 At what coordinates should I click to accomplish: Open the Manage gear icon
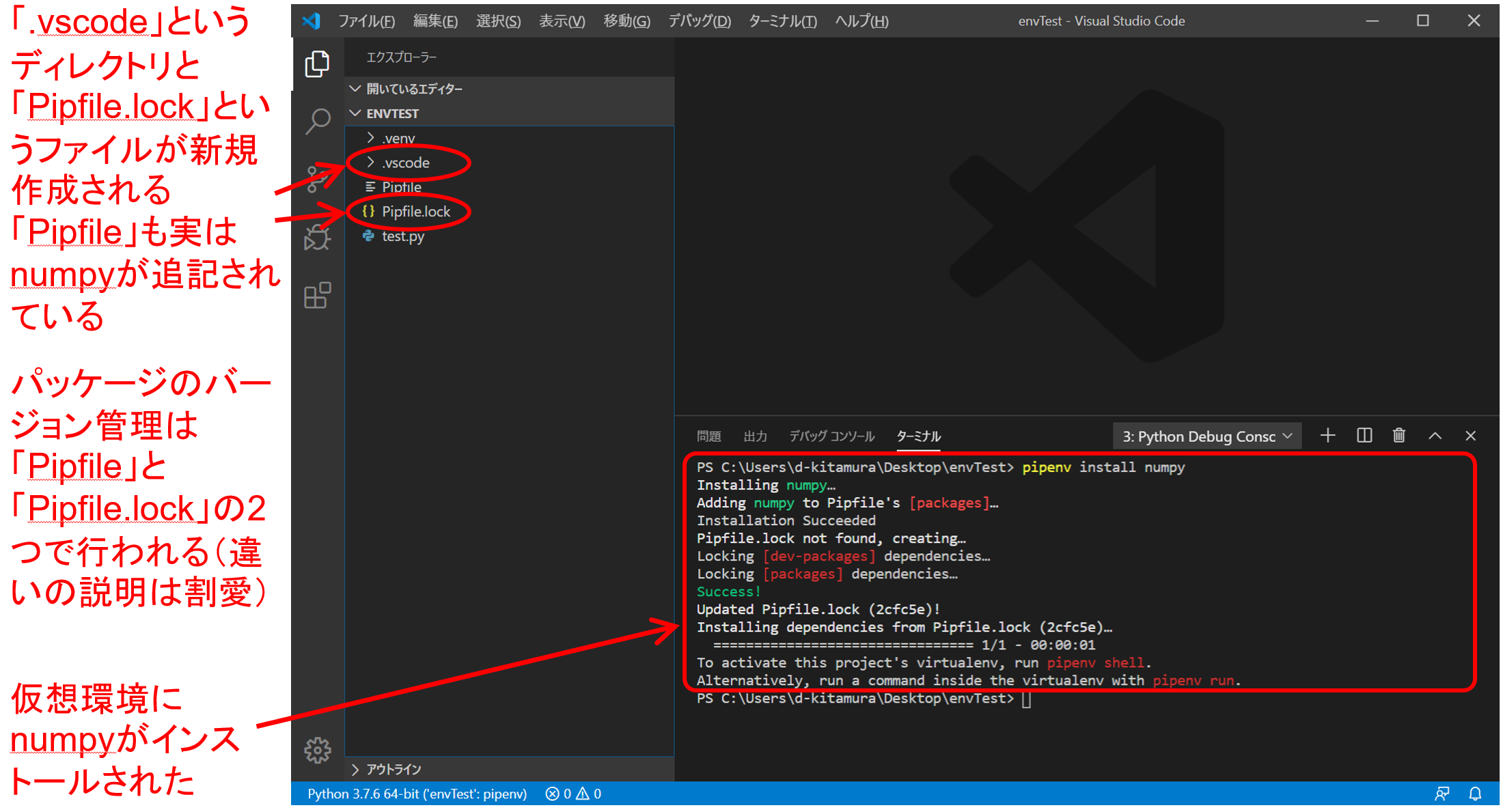point(317,751)
